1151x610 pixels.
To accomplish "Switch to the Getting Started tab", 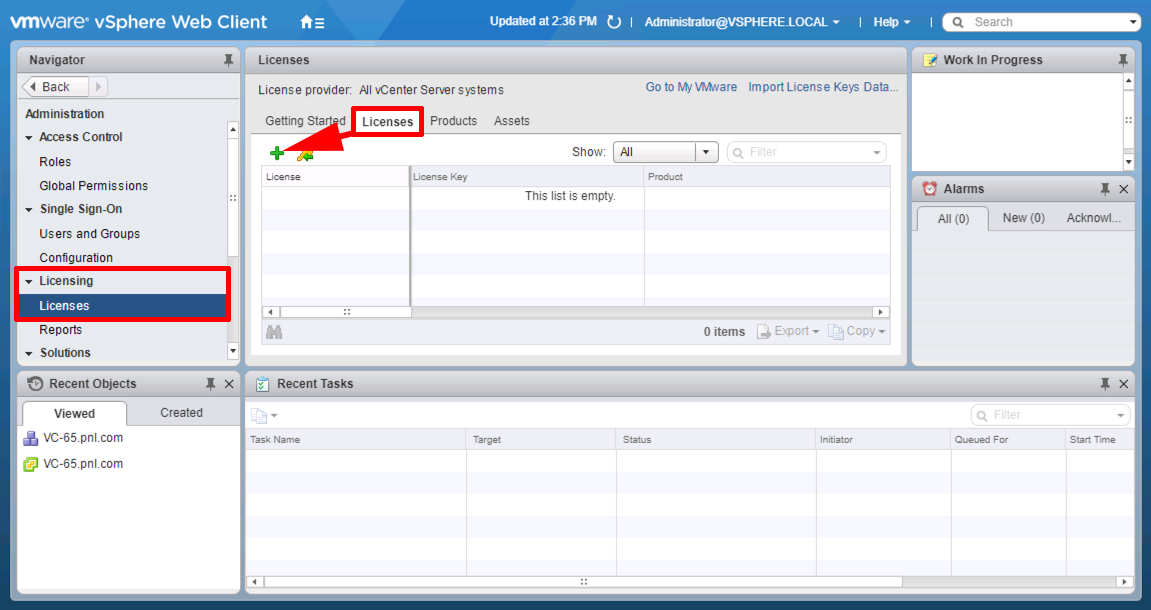I will click(305, 121).
